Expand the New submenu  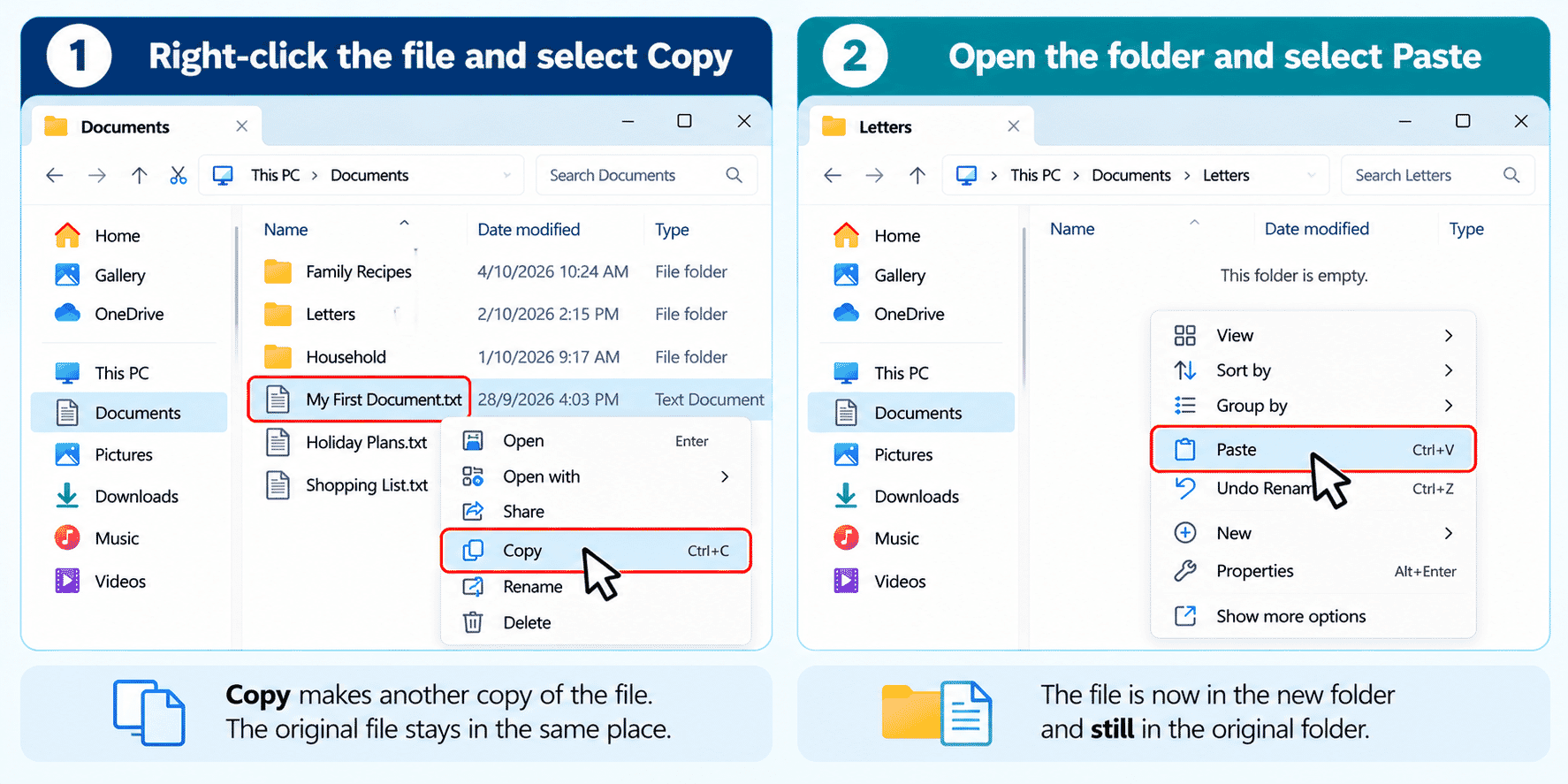tap(1313, 533)
